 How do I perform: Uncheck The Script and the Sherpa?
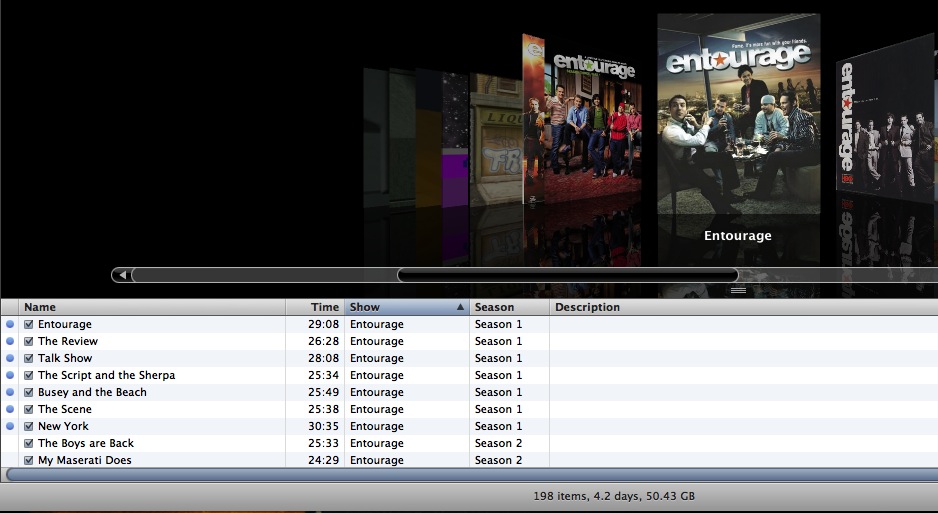(x=28, y=375)
